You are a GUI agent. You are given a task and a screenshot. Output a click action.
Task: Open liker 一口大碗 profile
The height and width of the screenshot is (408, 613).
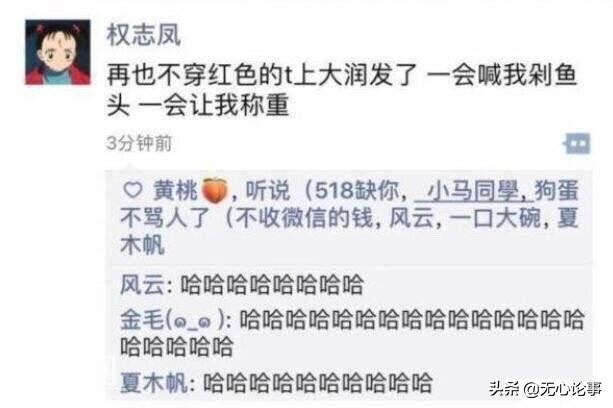495,218
